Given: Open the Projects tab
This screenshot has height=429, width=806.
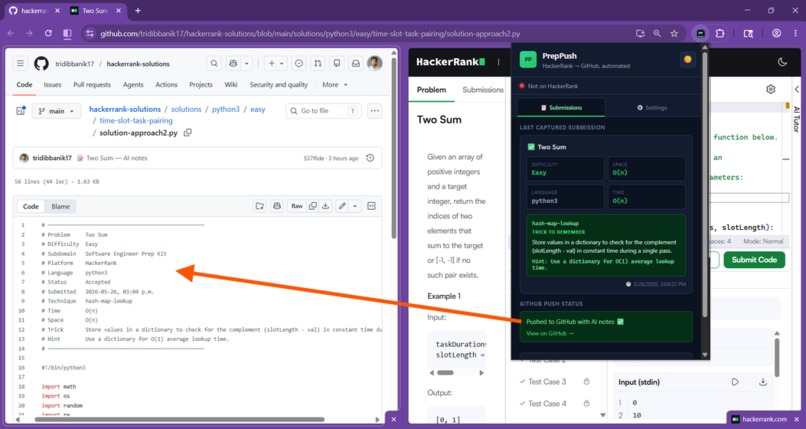Looking at the screenshot, I should (x=200, y=85).
